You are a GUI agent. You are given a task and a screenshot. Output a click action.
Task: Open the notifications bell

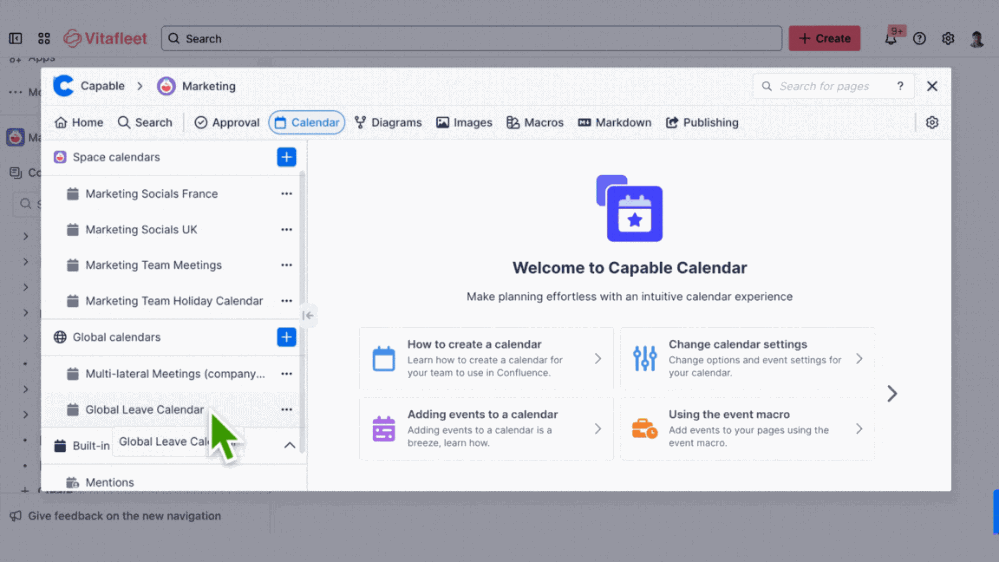[891, 38]
